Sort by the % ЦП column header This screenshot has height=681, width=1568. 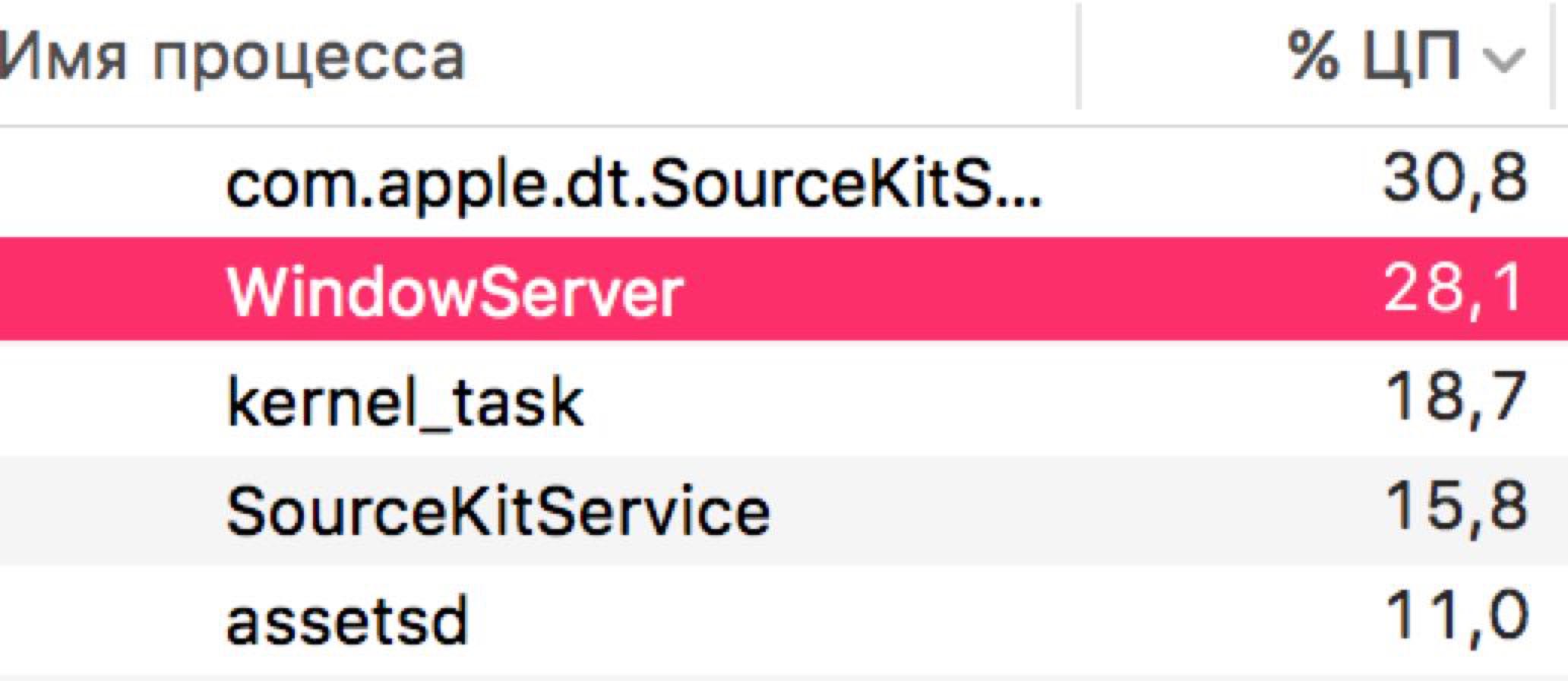point(1374,56)
